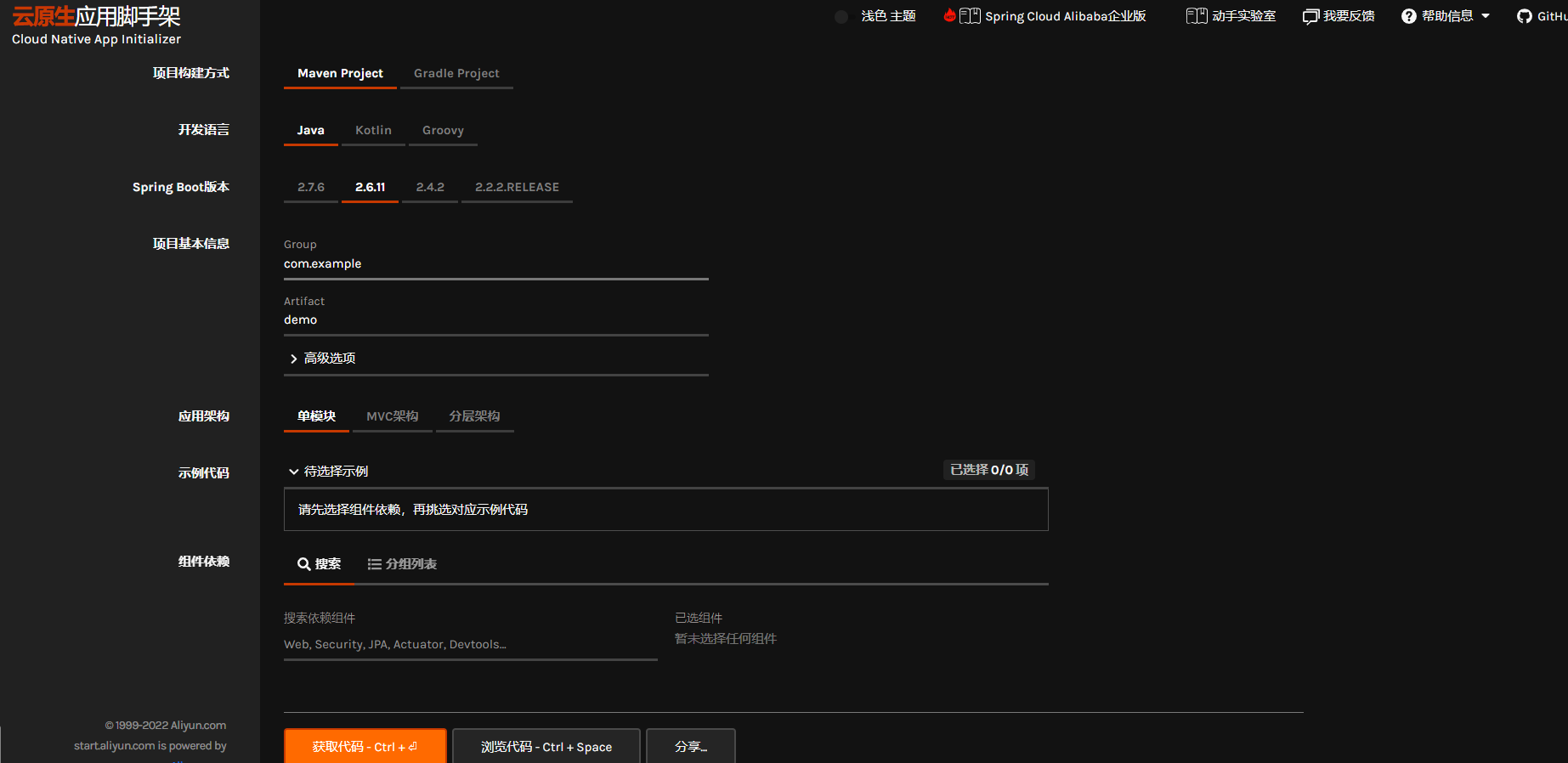Click the start.aliyun.com powered by text
The image size is (1568, 763).
click(150, 746)
